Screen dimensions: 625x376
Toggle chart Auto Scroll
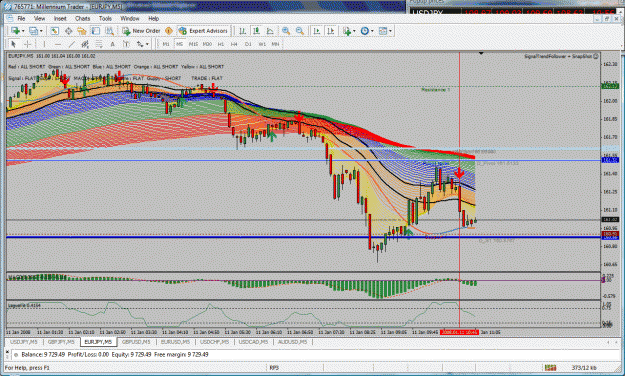click(x=317, y=31)
